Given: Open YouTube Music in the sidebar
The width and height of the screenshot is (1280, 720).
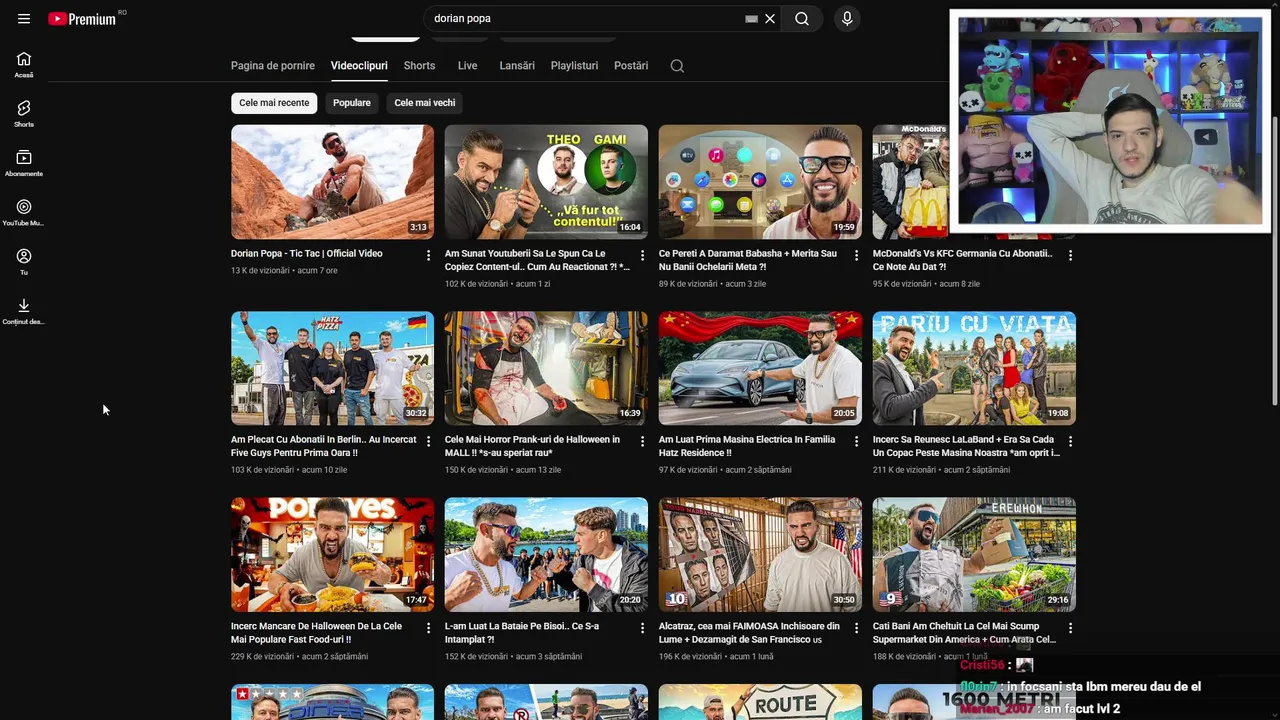Looking at the screenshot, I should (x=24, y=213).
